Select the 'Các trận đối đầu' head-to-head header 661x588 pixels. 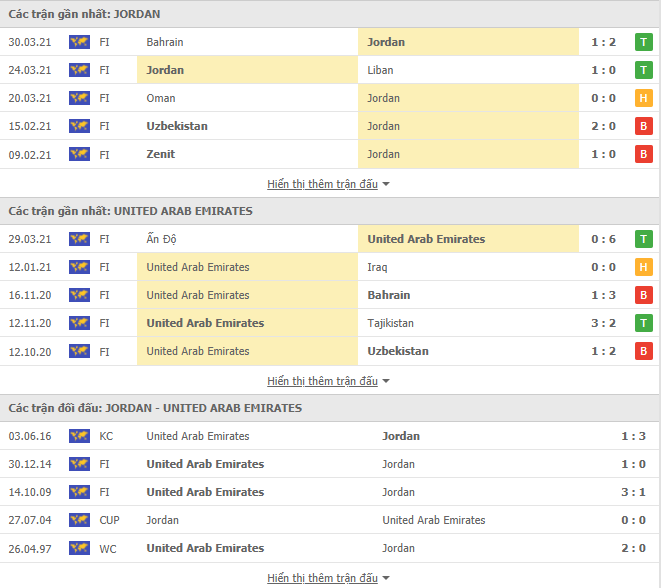point(155,408)
